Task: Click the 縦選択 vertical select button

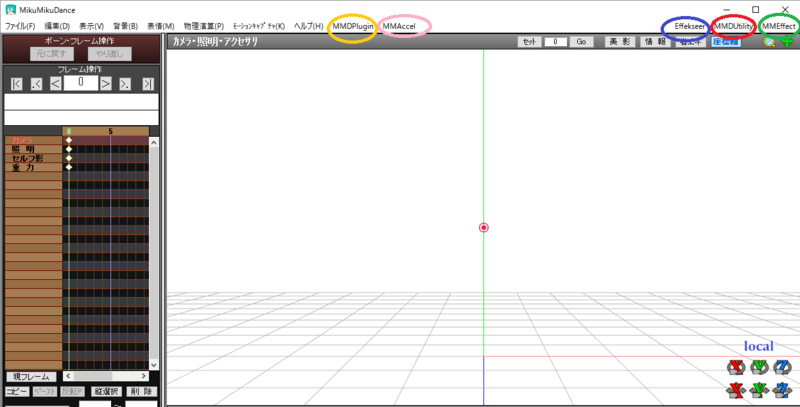Action: click(106, 392)
